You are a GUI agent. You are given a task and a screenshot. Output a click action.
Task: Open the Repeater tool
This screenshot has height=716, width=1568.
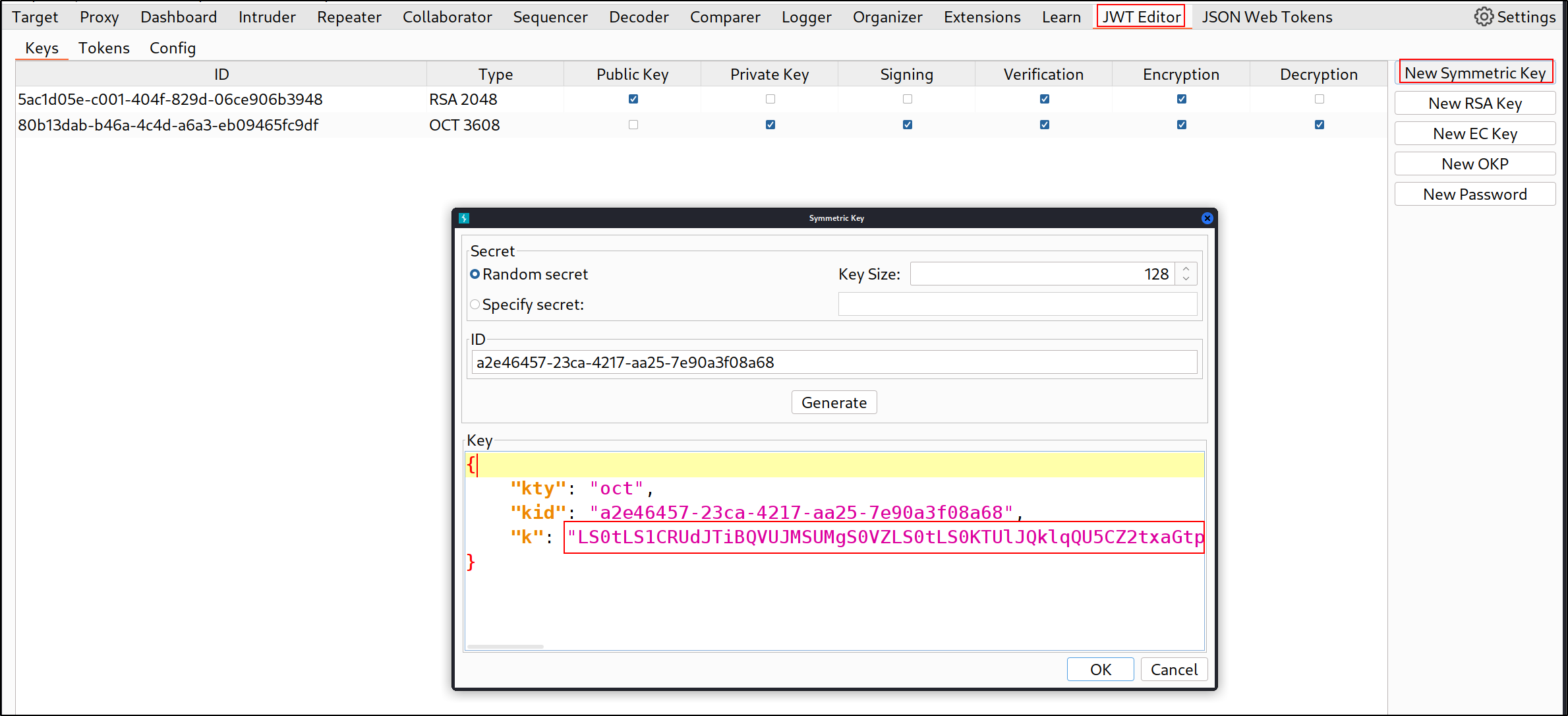click(348, 16)
